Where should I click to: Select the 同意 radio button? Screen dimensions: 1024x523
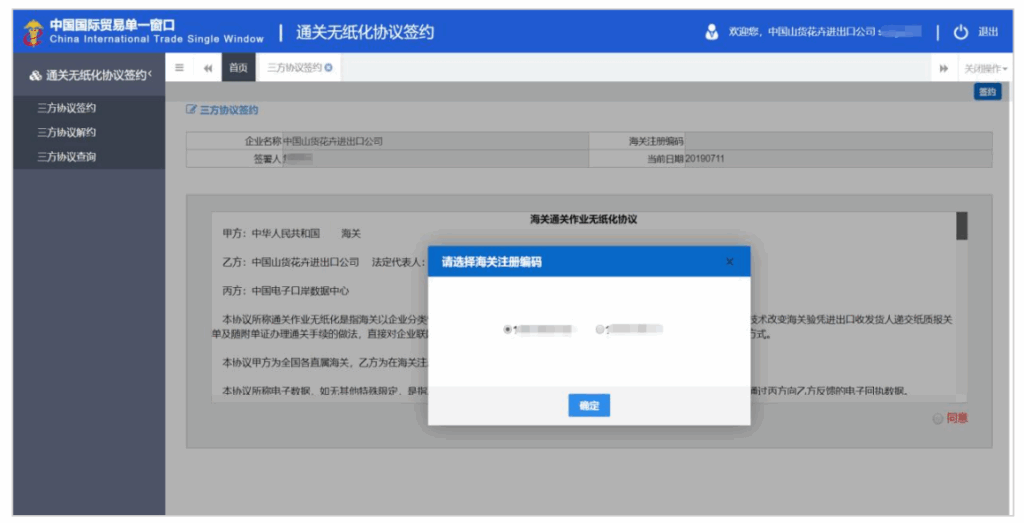tap(938, 419)
